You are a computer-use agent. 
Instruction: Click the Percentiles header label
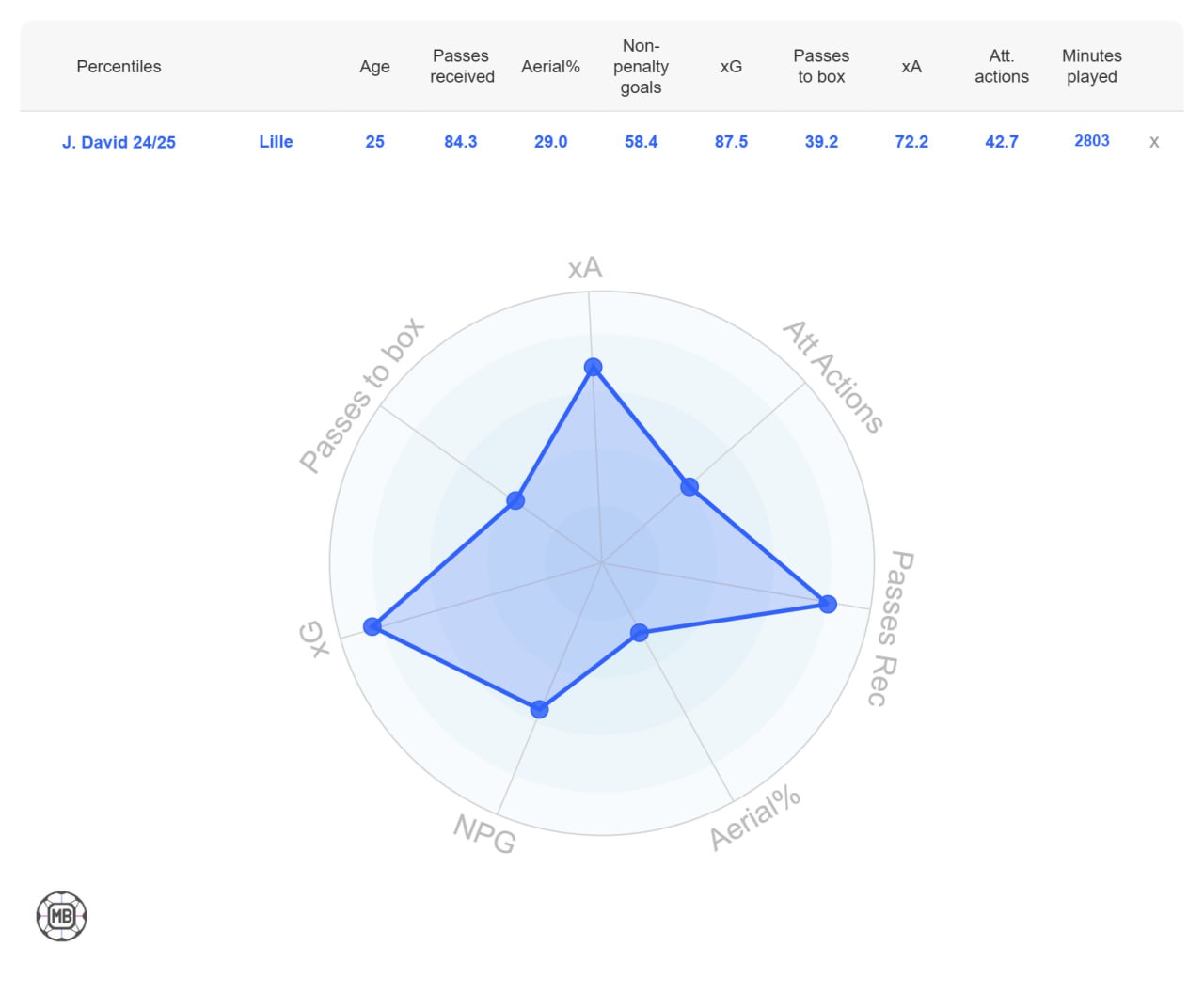pyautogui.click(x=119, y=67)
